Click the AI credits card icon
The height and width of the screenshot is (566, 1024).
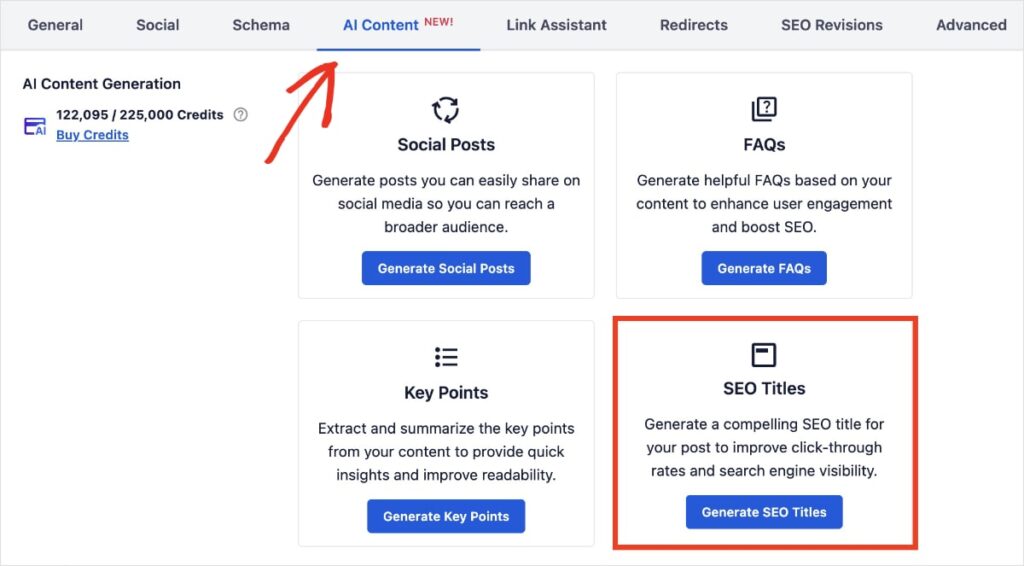[x=35, y=126]
